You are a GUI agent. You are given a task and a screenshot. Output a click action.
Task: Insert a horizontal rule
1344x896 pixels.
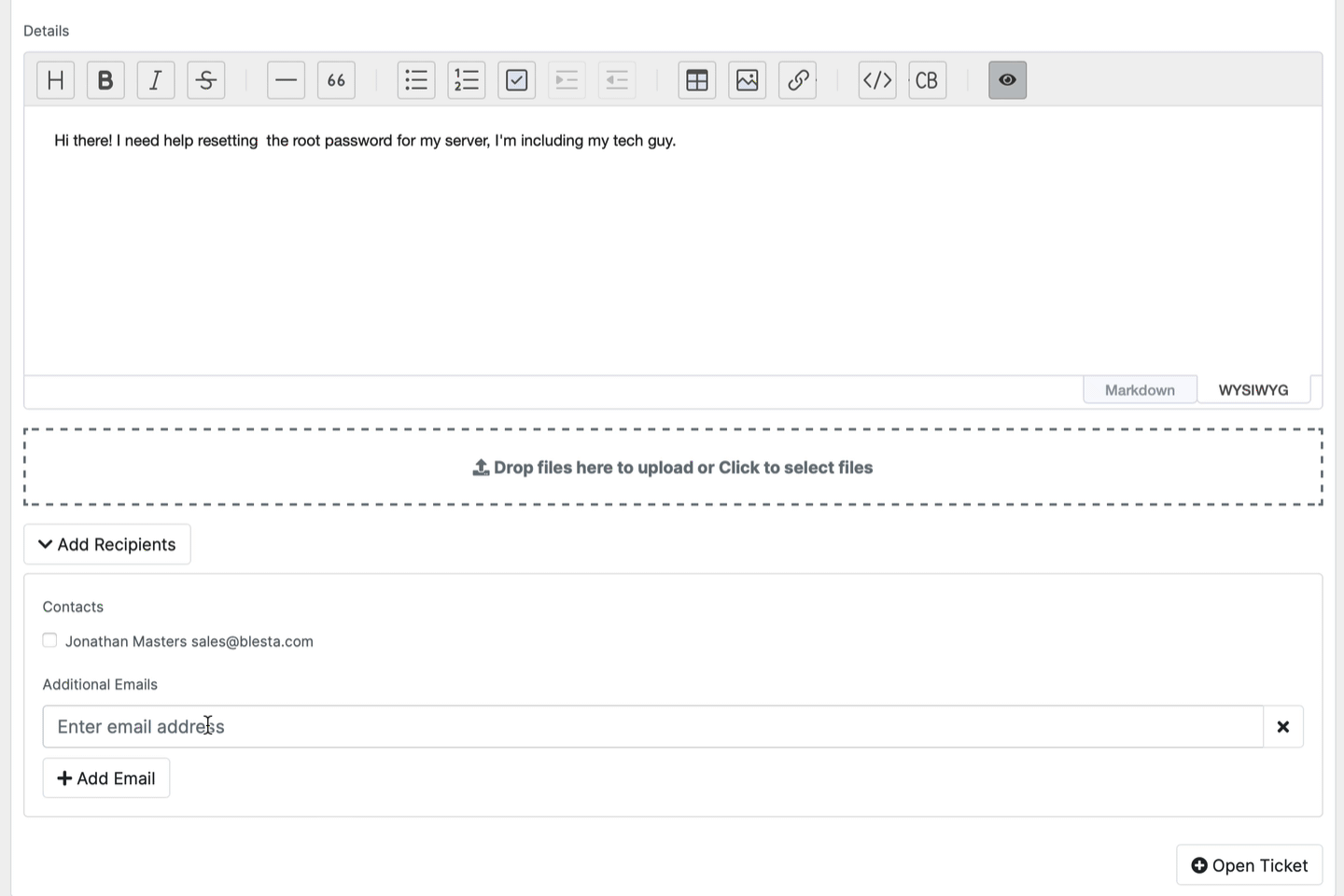coord(286,80)
